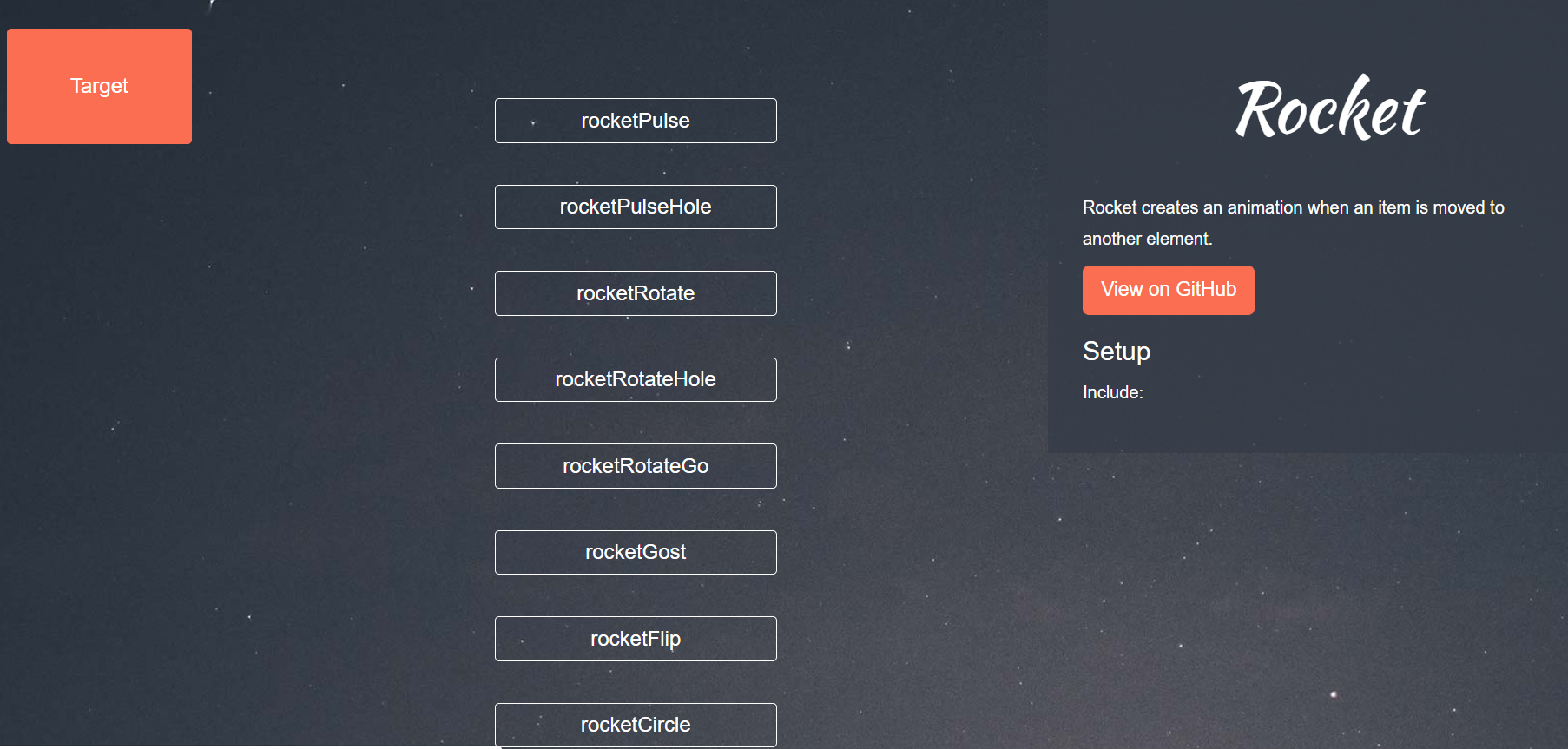
Task: Select the Setup heading
Action: point(1117,352)
